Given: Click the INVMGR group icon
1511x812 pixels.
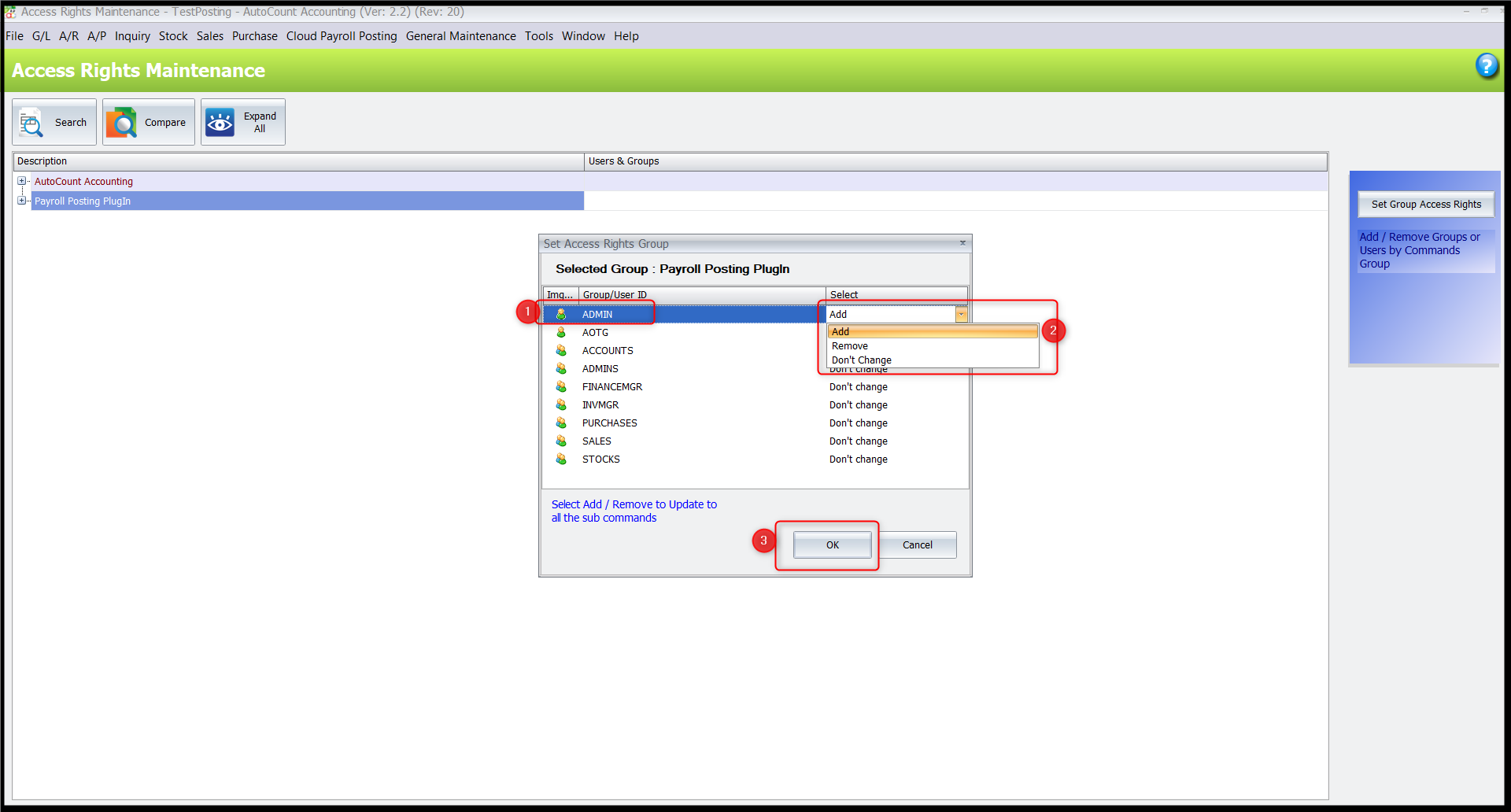Looking at the screenshot, I should [561, 404].
